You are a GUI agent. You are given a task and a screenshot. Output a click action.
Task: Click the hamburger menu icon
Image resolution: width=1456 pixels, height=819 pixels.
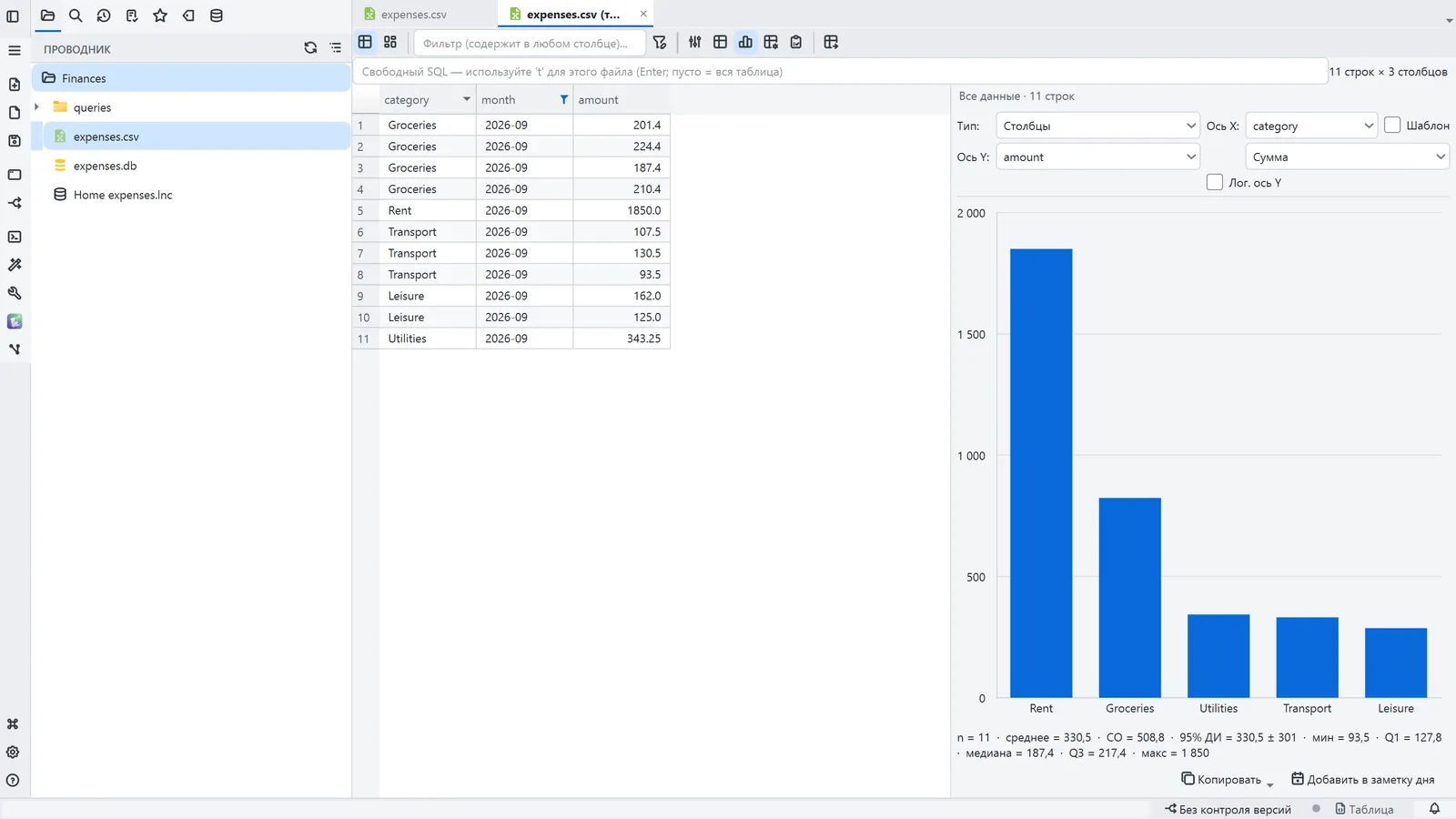point(15,50)
